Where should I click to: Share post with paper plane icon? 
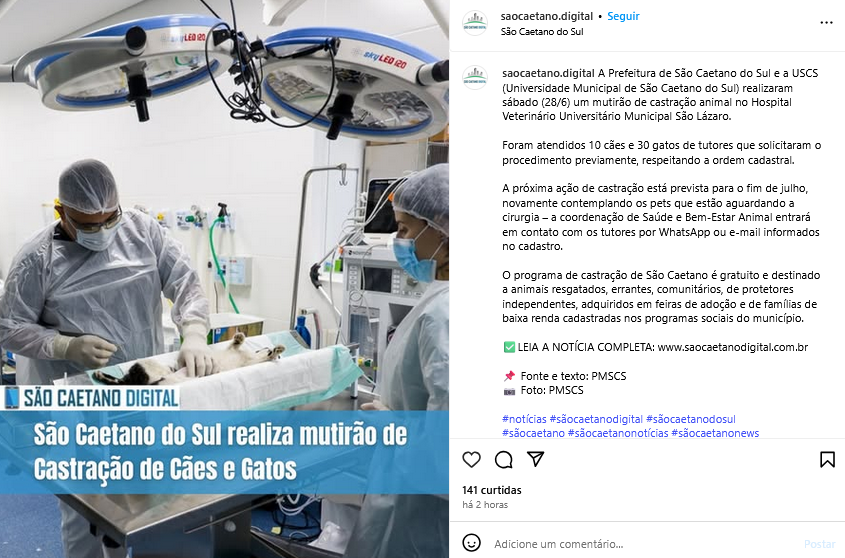(535, 459)
